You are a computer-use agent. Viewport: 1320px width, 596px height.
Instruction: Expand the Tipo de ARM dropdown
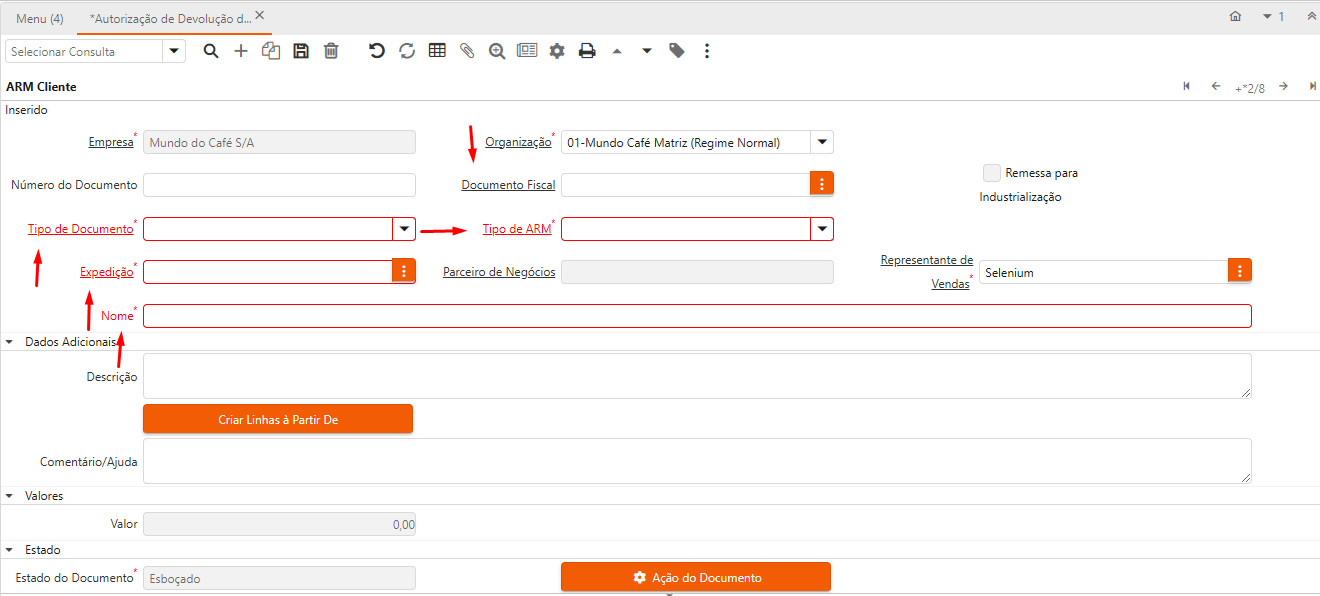click(822, 229)
